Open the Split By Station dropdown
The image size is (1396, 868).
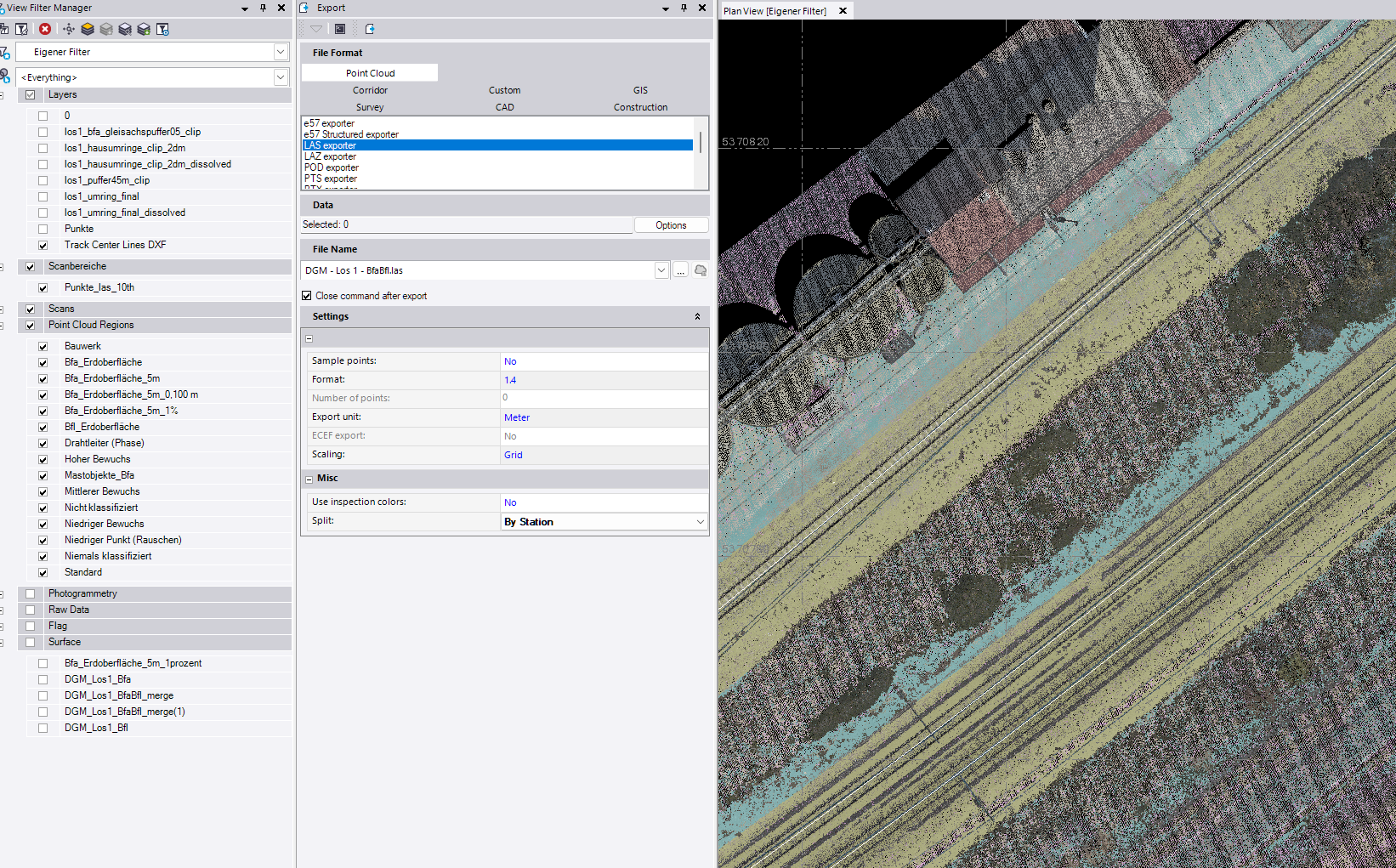pyautogui.click(x=700, y=522)
